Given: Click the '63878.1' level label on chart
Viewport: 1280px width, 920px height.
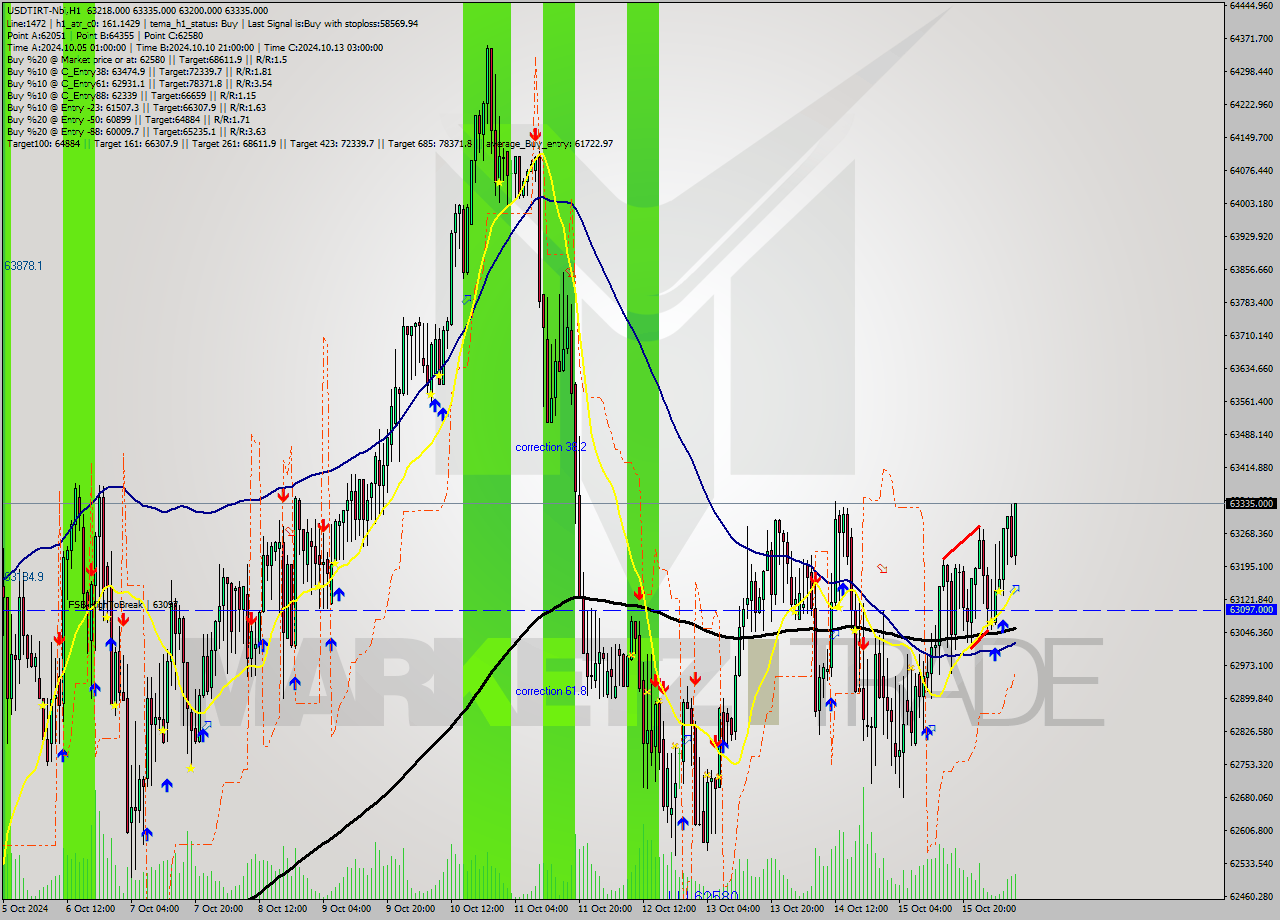Looking at the screenshot, I should pyautogui.click(x=23, y=266).
